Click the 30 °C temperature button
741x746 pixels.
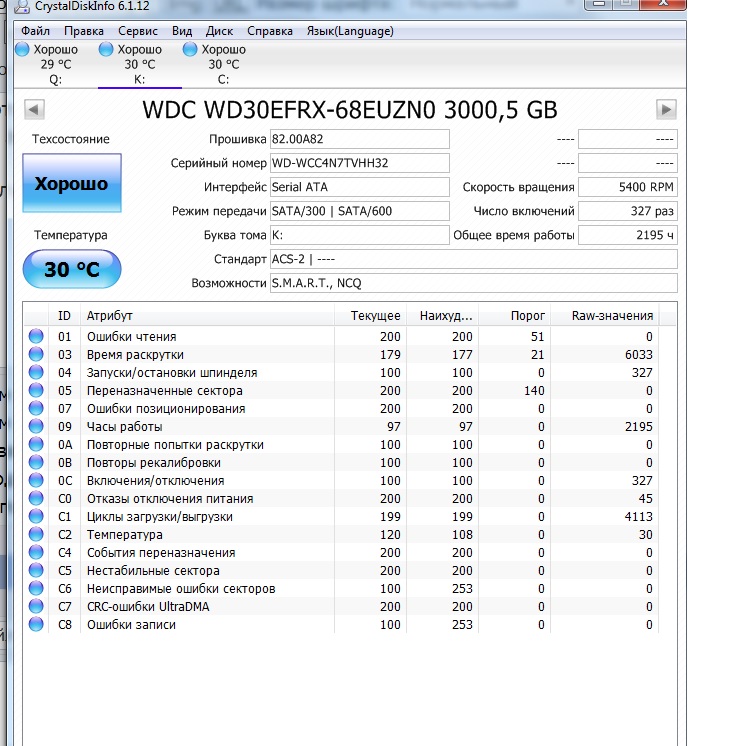click(x=72, y=269)
